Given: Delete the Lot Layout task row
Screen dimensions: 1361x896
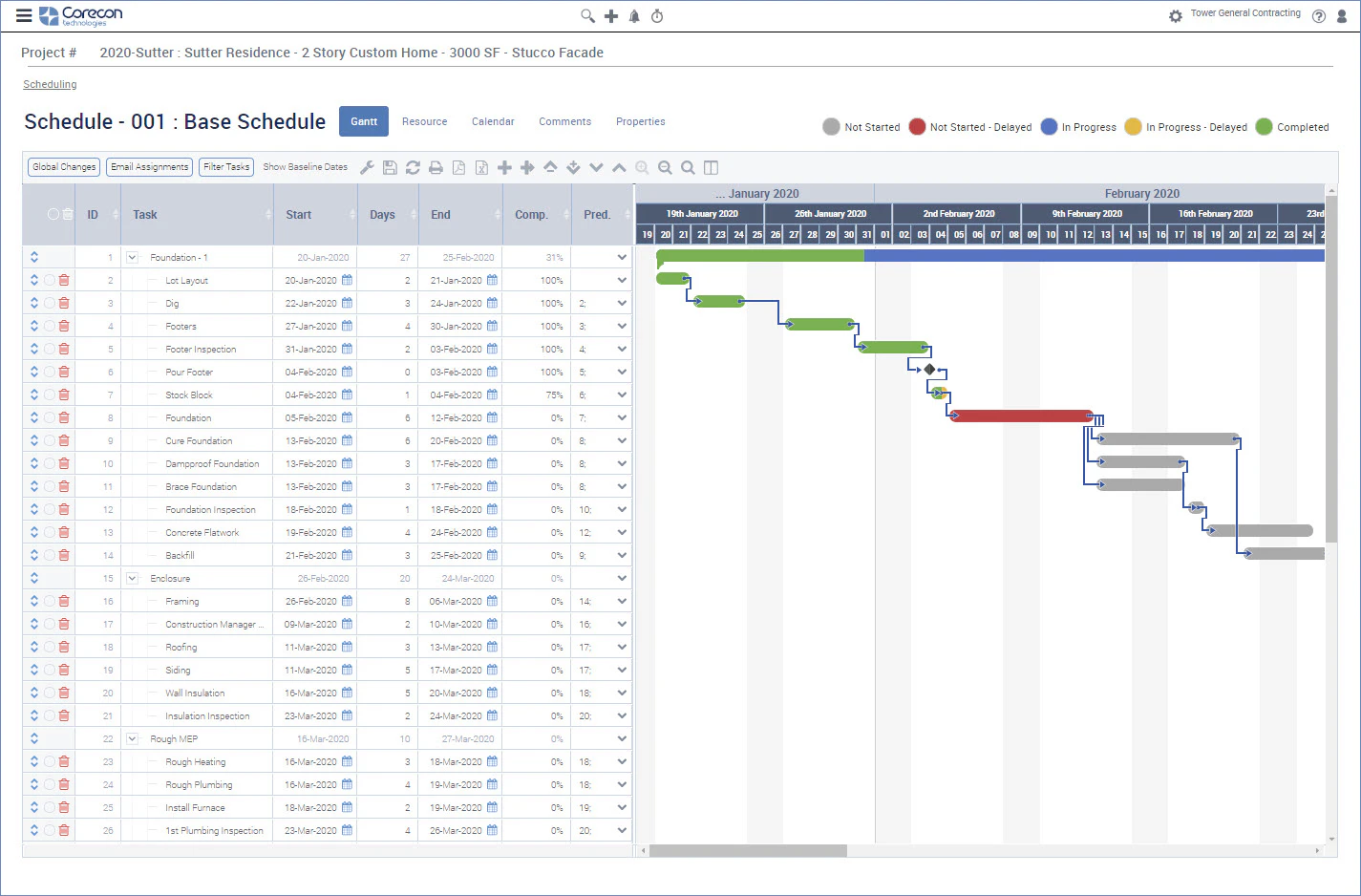Looking at the screenshot, I should click(x=64, y=280).
